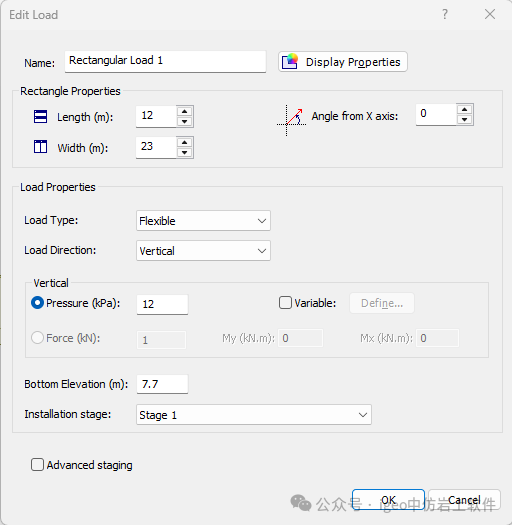Select the Pressure (kPa) radio button
This screenshot has width=512, height=525.
click(37, 303)
